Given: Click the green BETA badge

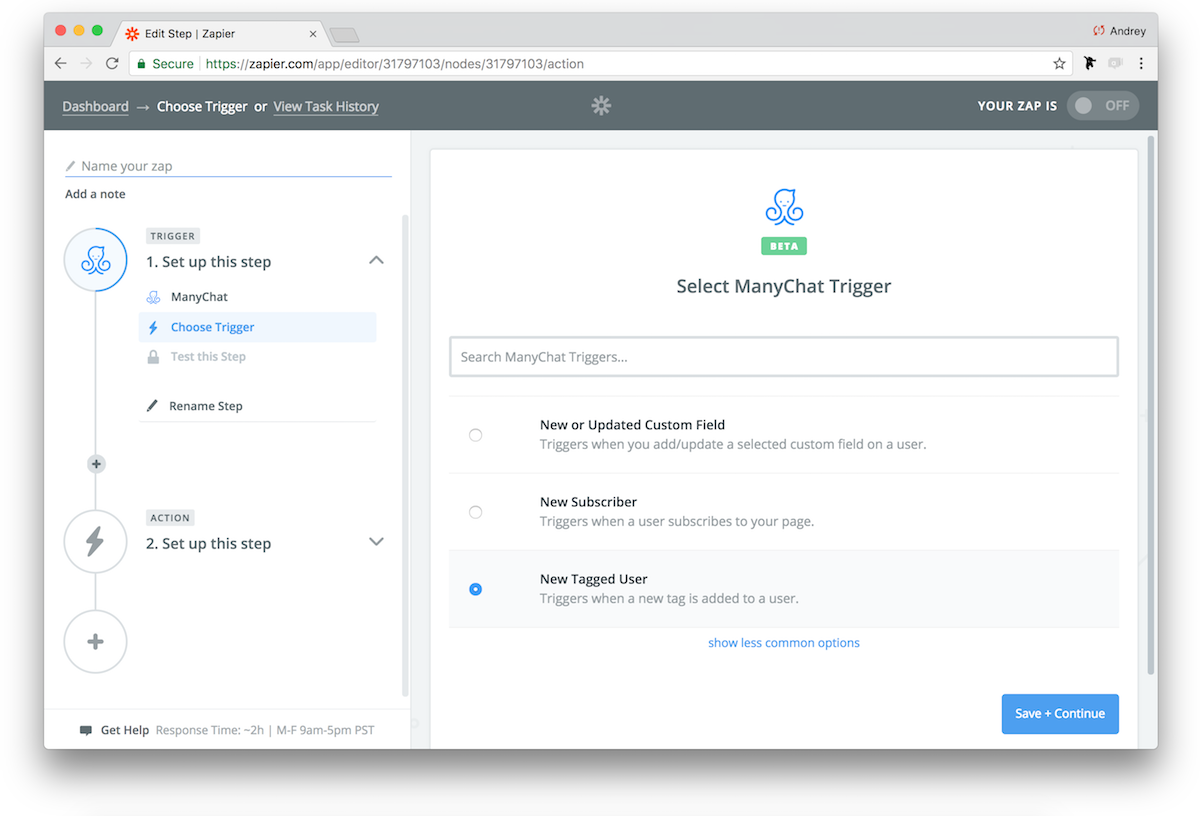Looking at the screenshot, I should pos(784,246).
